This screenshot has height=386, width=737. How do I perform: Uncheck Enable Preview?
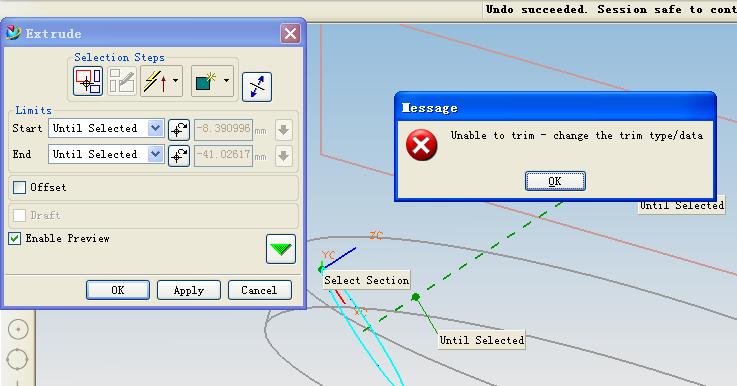(15, 238)
